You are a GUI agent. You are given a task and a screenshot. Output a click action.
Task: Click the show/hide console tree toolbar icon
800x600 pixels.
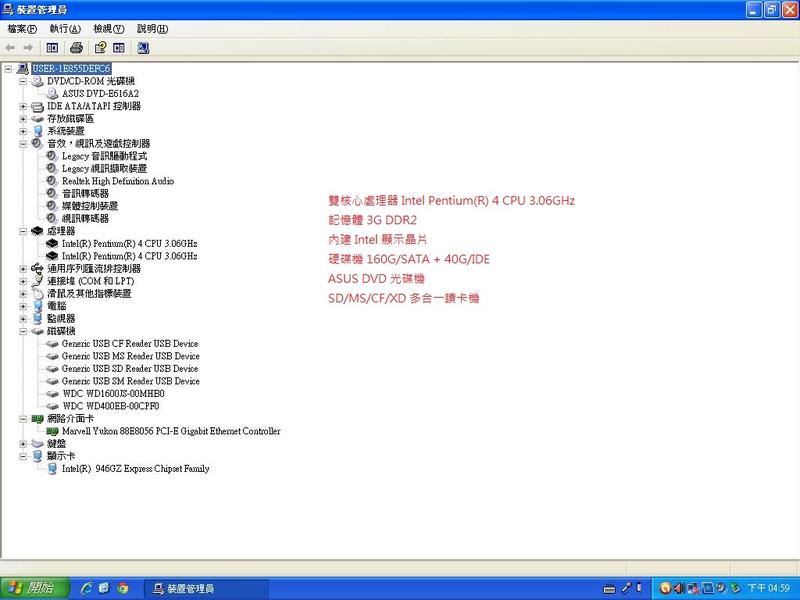[52, 48]
